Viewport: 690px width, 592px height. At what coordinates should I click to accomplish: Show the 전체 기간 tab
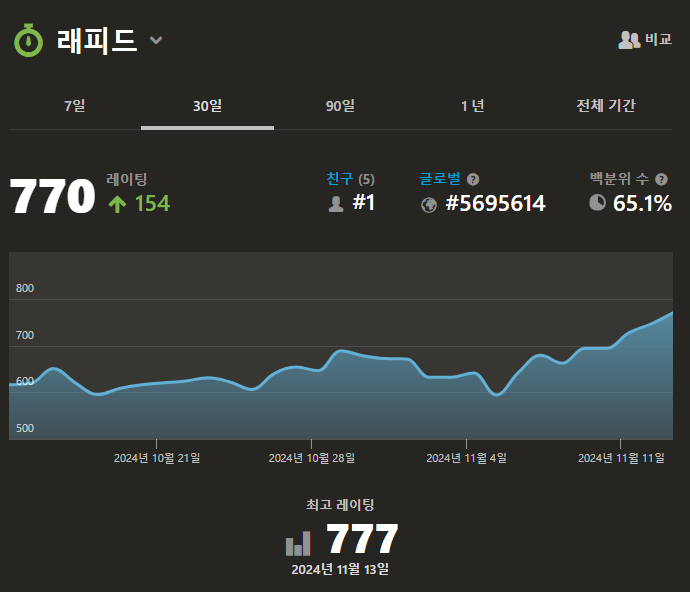[606, 106]
